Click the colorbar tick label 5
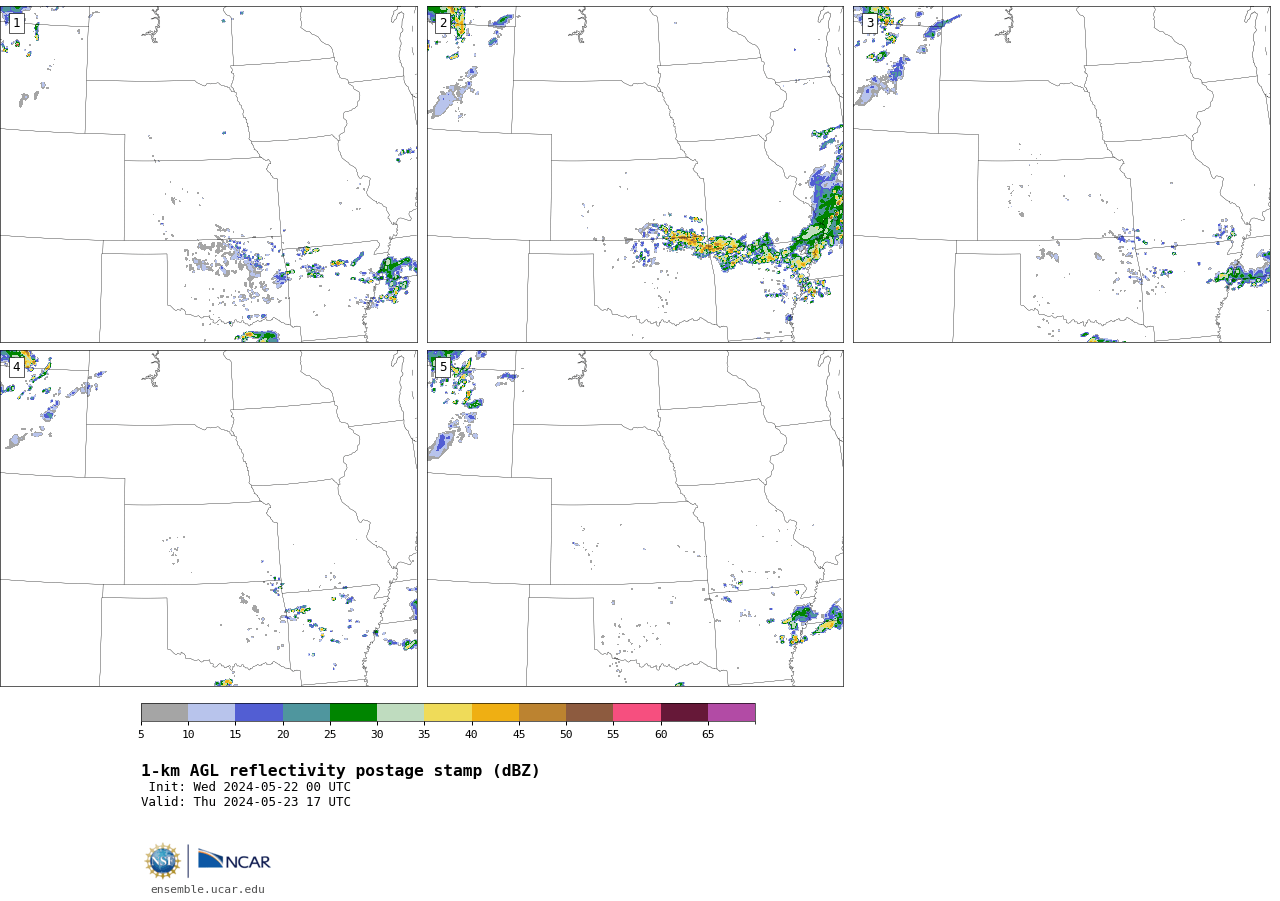1280x901 pixels. pyautogui.click(x=141, y=735)
